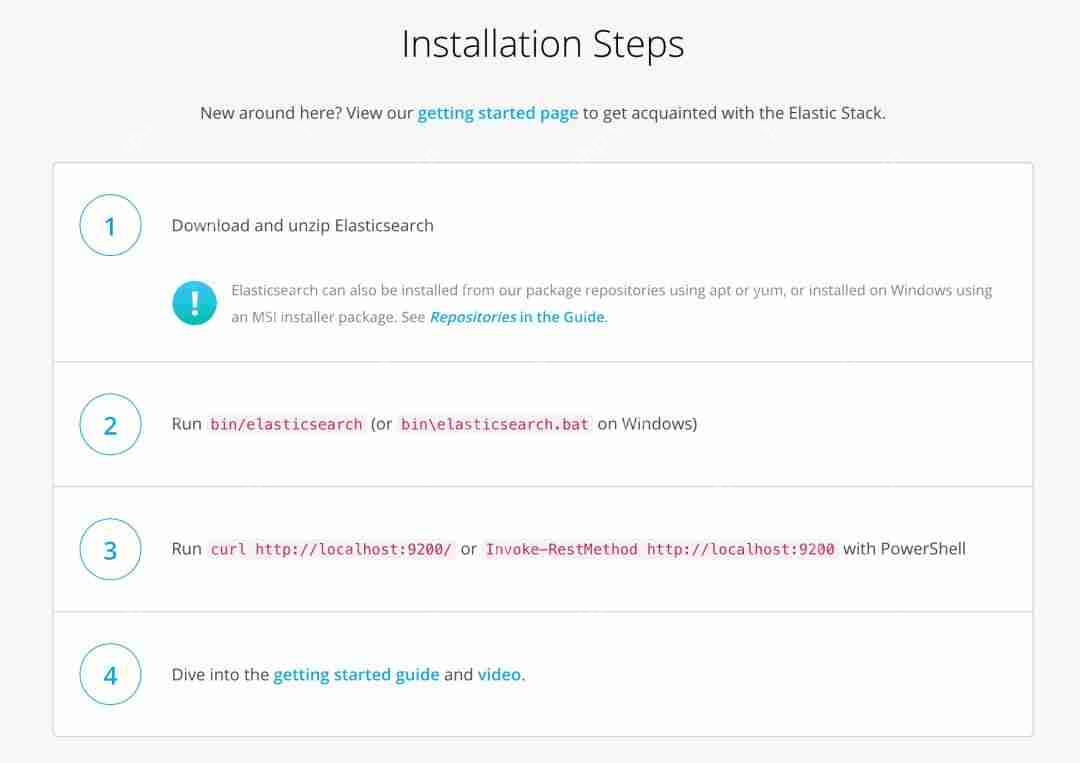
Task: Click the 'on Windows)' text in step 2
Action: [647, 424]
